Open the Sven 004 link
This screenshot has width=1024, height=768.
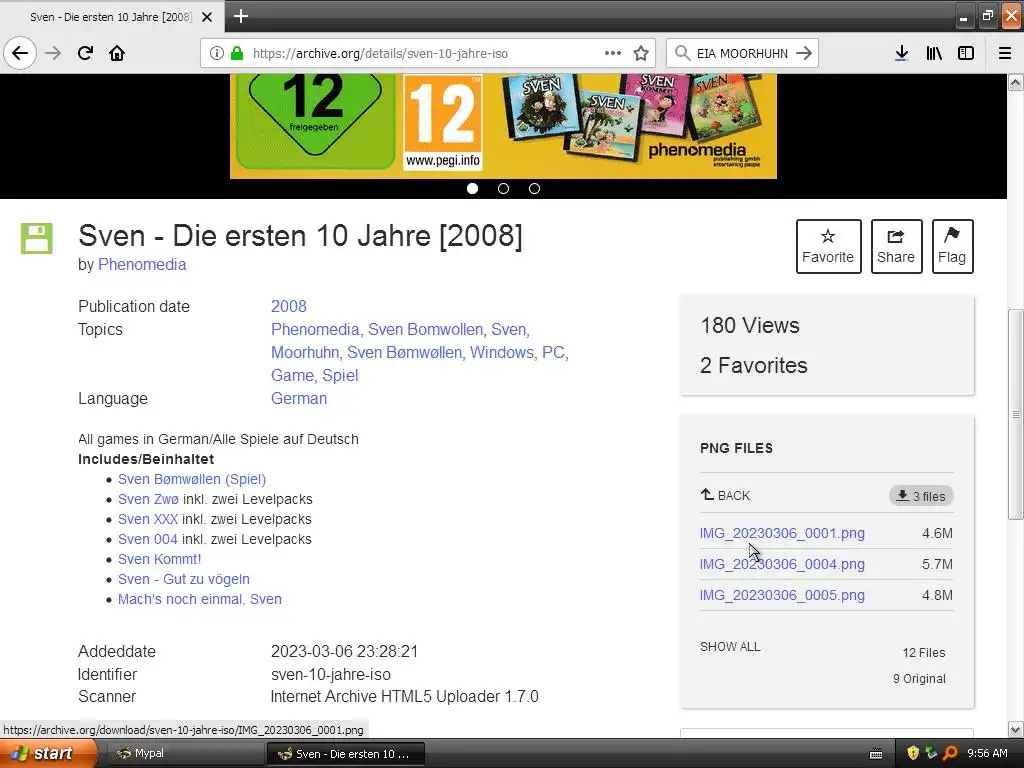148,539
